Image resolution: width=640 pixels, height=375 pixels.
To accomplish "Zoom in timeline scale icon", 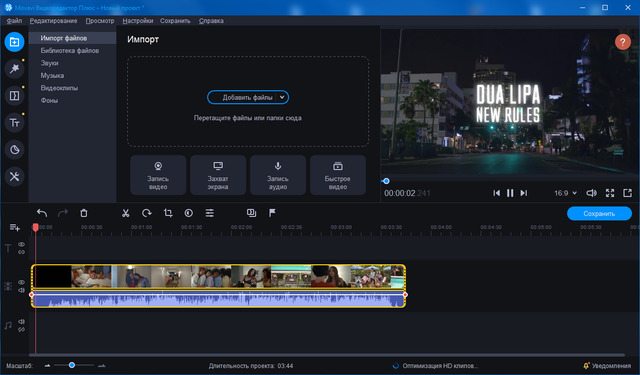I will (x=102, y=366).
